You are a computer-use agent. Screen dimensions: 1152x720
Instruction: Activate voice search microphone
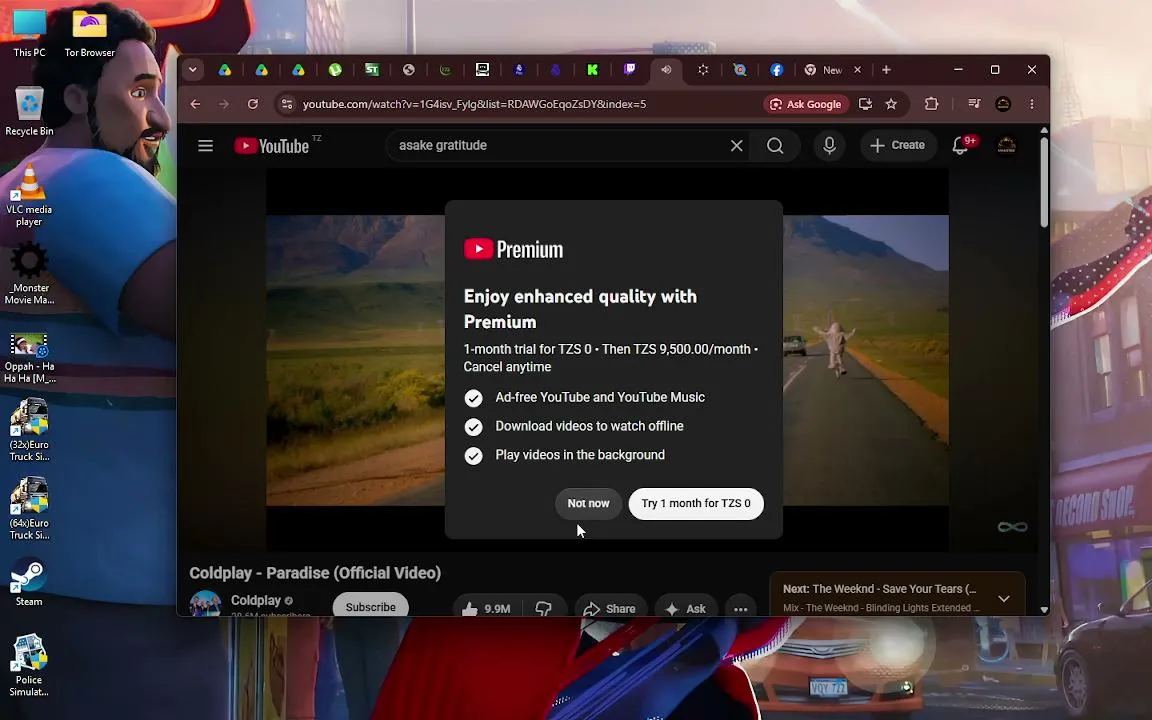pyautogui.click(x=829, y=145)
